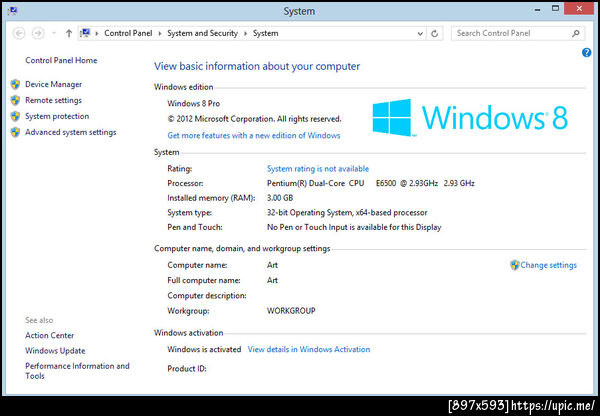Viewport: 600px width, 416px height.
Task: Open Performance Information and Tools
Action: click(77, 371)
